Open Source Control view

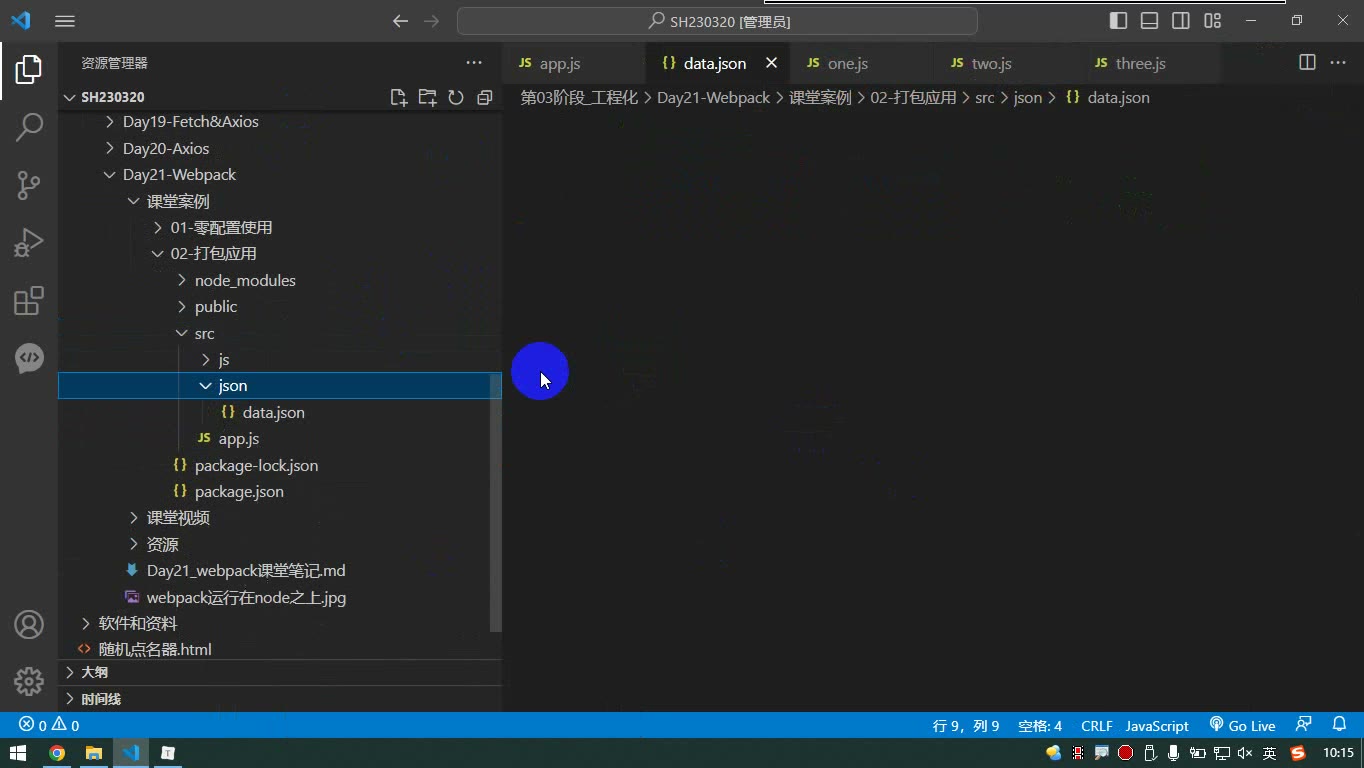pyautogui.click(x=29, y=185)
